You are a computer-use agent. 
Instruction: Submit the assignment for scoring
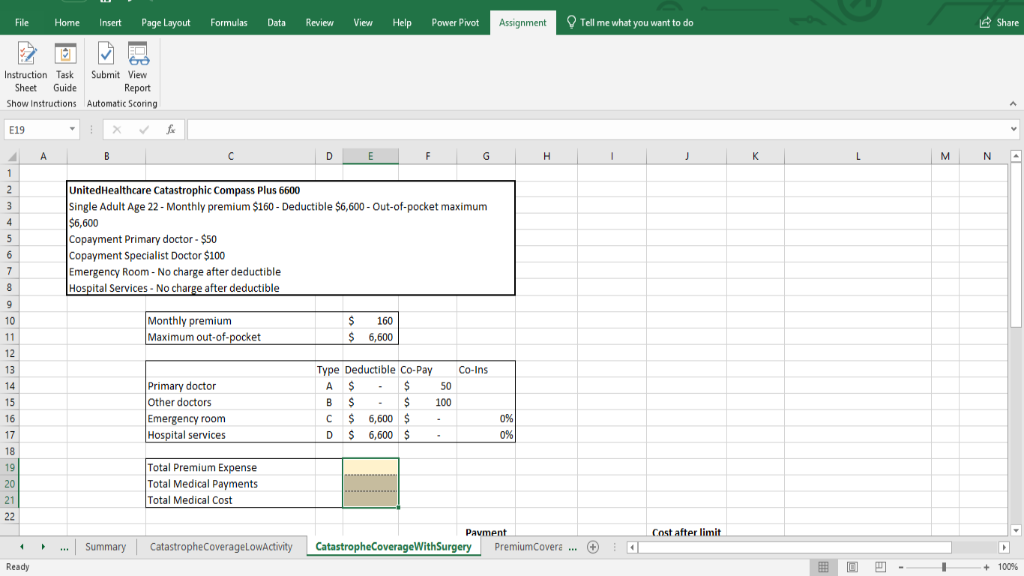coord(105,61)
